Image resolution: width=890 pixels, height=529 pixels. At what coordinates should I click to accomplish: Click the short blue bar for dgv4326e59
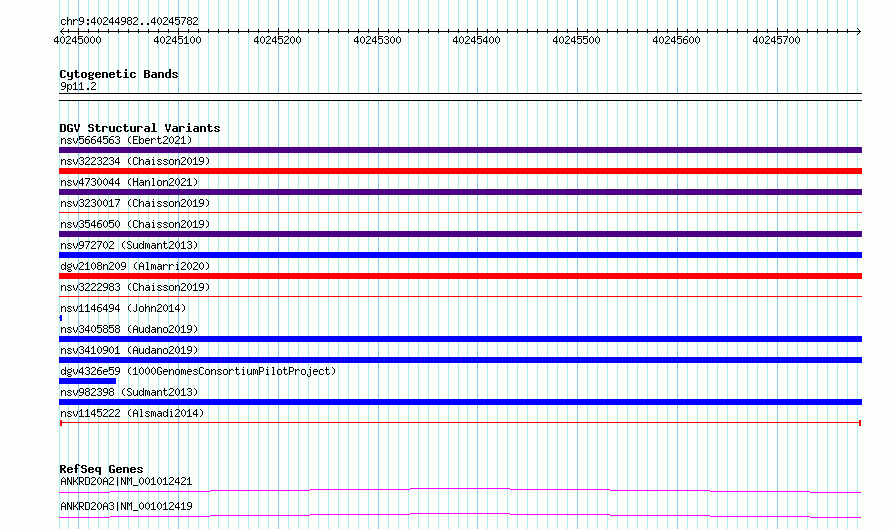click(87, 381)
